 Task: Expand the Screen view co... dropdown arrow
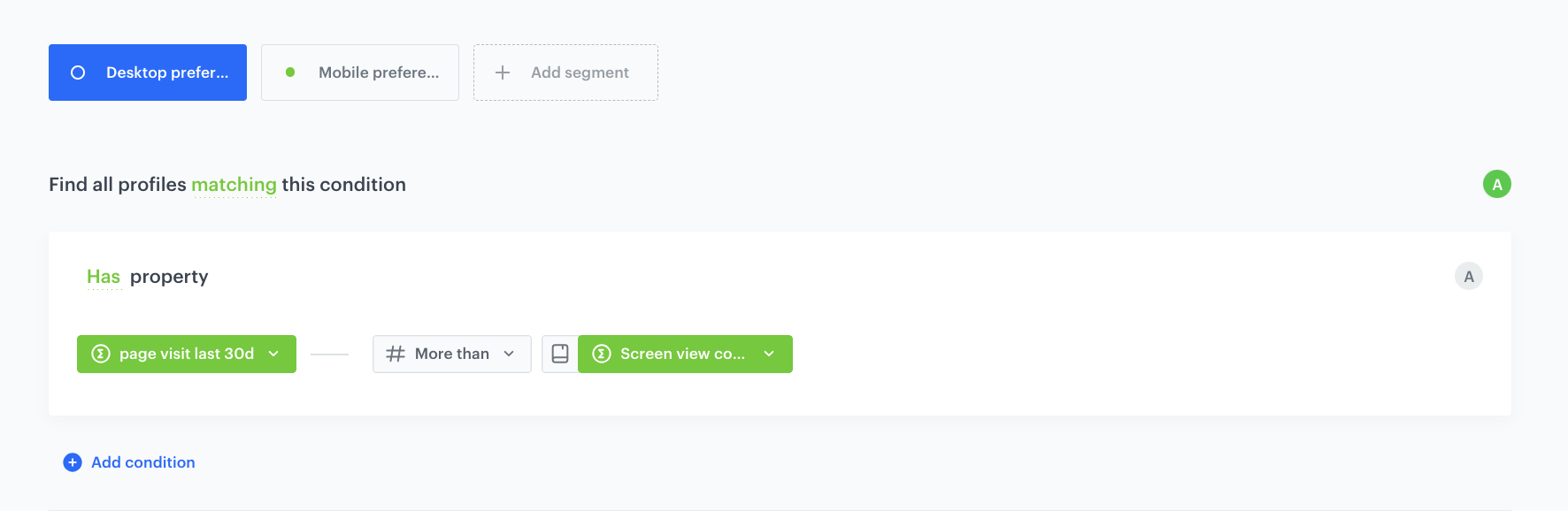[x=769, y=354]
